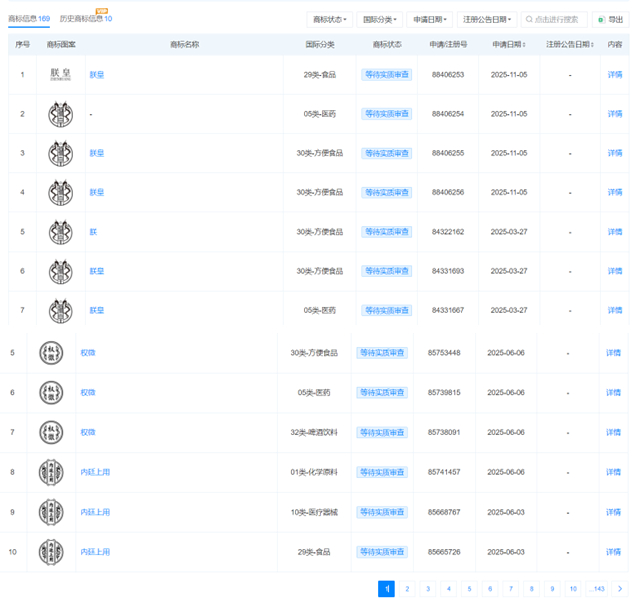Click the search magnifier icon

pos(529,19)
